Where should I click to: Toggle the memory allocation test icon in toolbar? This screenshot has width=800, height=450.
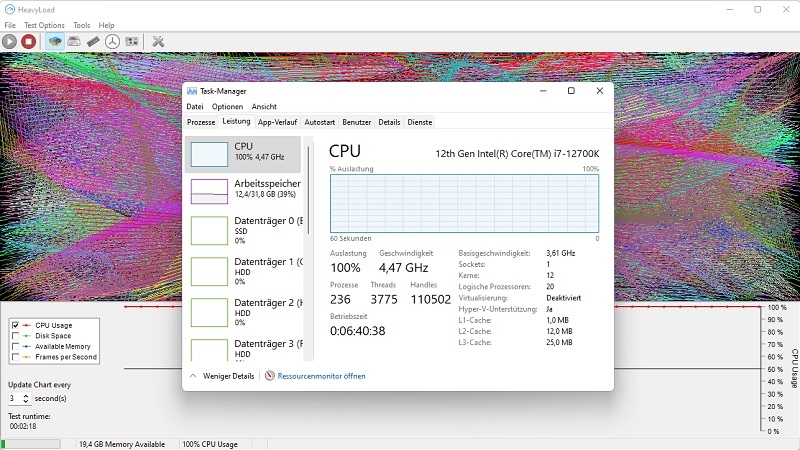[x=93, y=41]
